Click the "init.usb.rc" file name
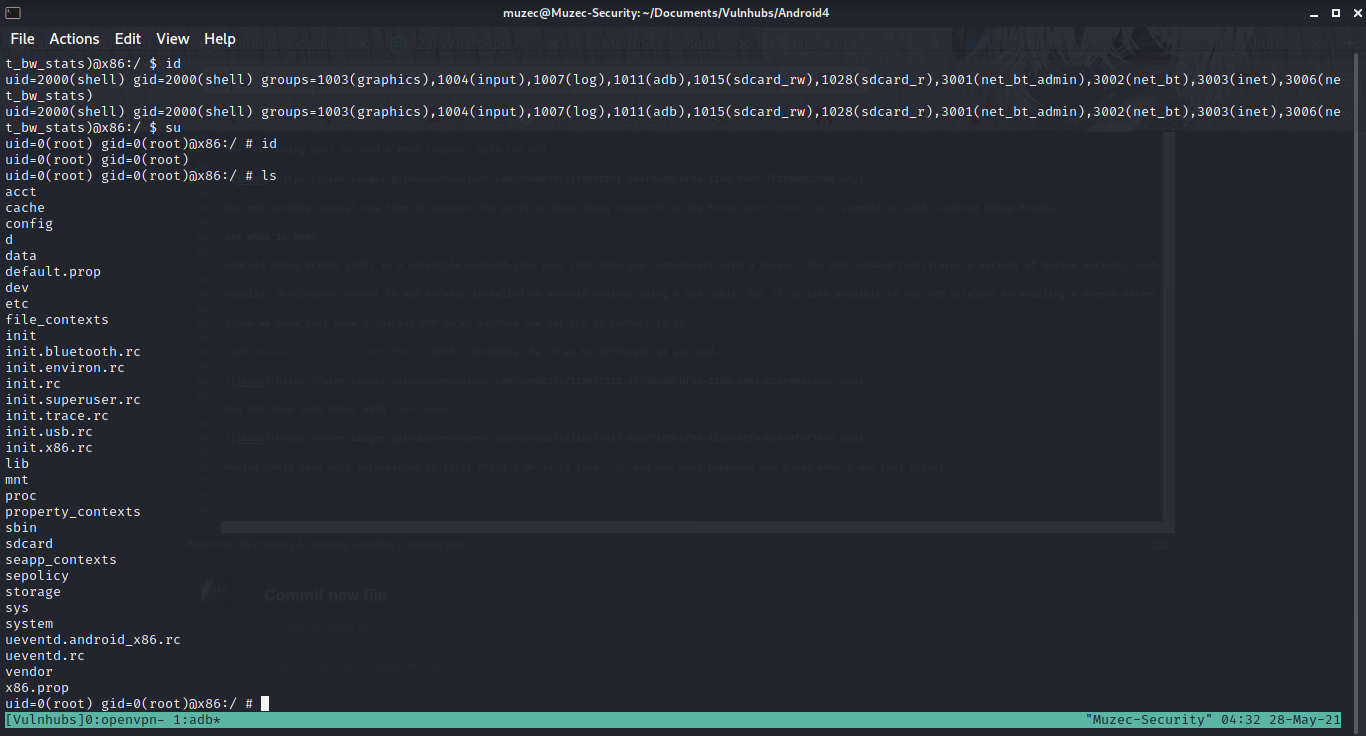Viewport: 1366px width, 736px height. 49,432
